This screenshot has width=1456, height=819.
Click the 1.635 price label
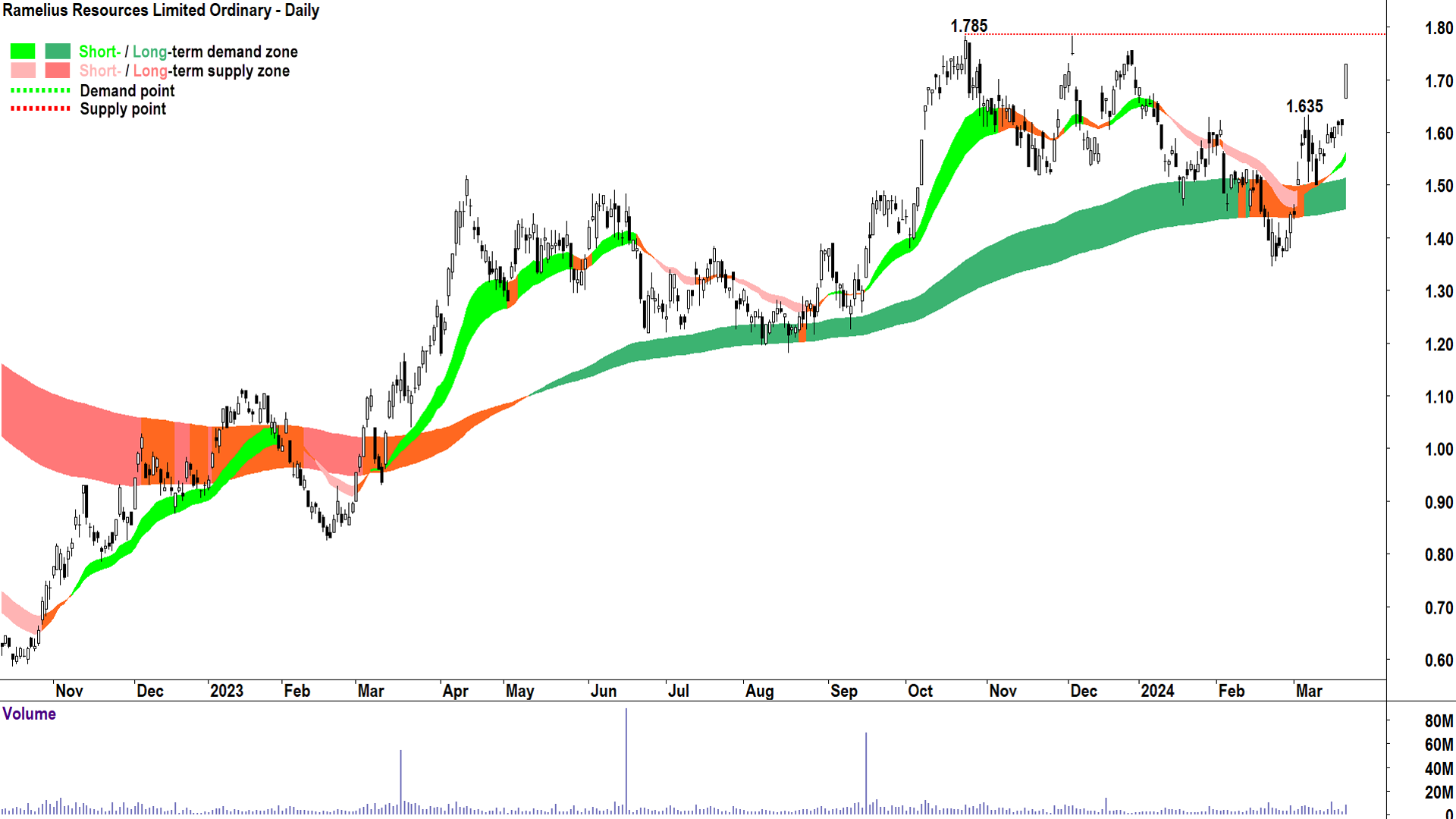pos(1304,107)
